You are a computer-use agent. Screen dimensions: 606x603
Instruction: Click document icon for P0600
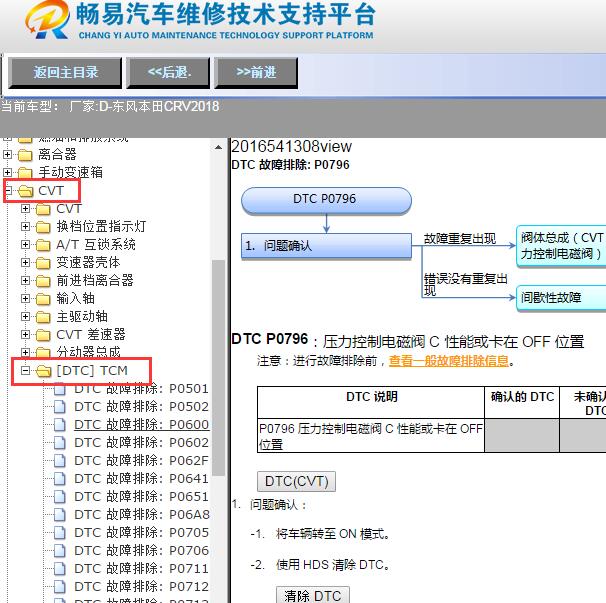click(x=60, y=424)
